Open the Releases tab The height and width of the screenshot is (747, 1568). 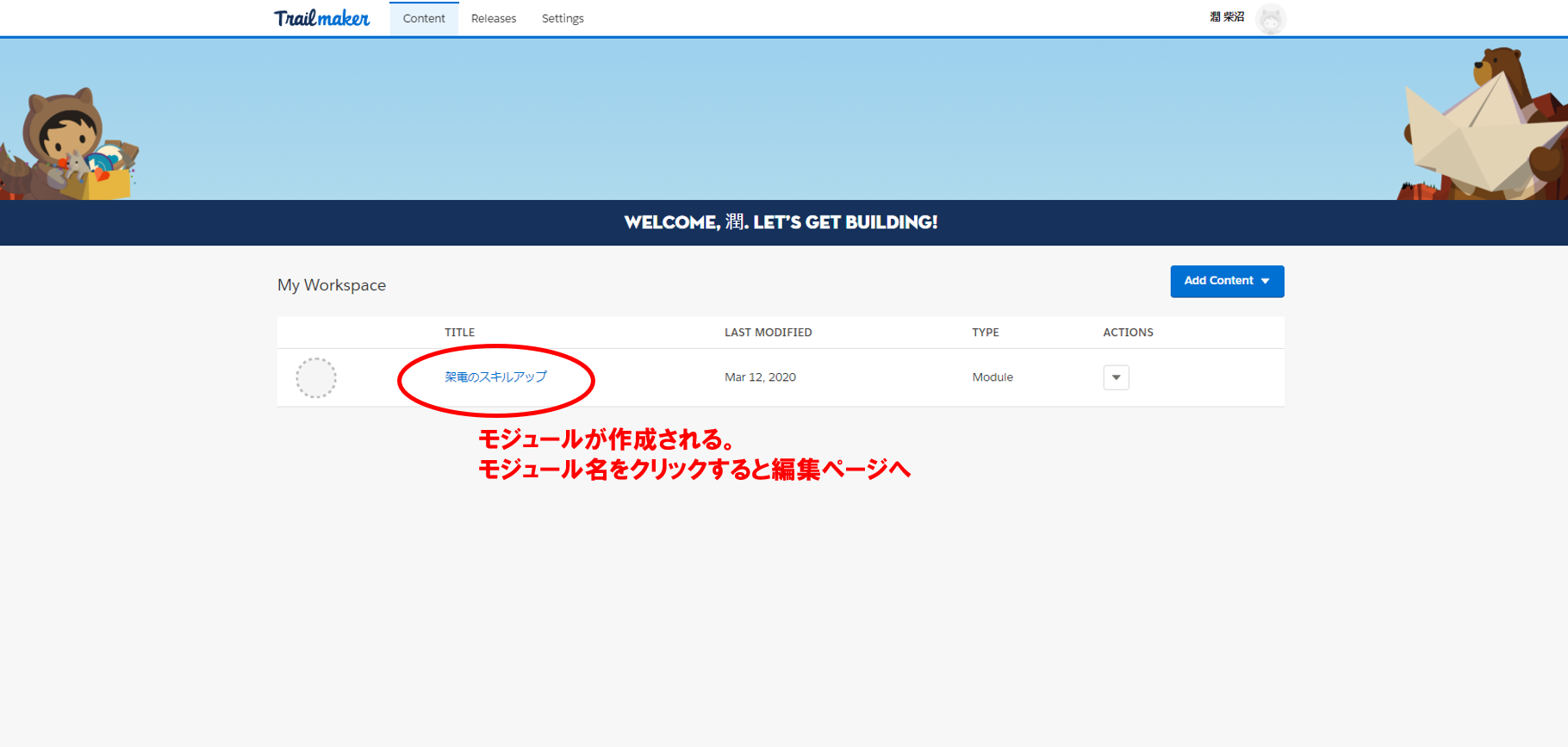(494, 18)
